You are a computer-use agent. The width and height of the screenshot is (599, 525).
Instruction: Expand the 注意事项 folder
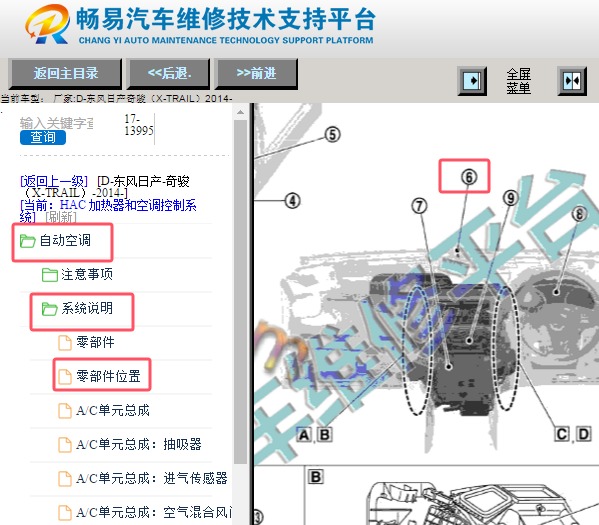[87, 274]
